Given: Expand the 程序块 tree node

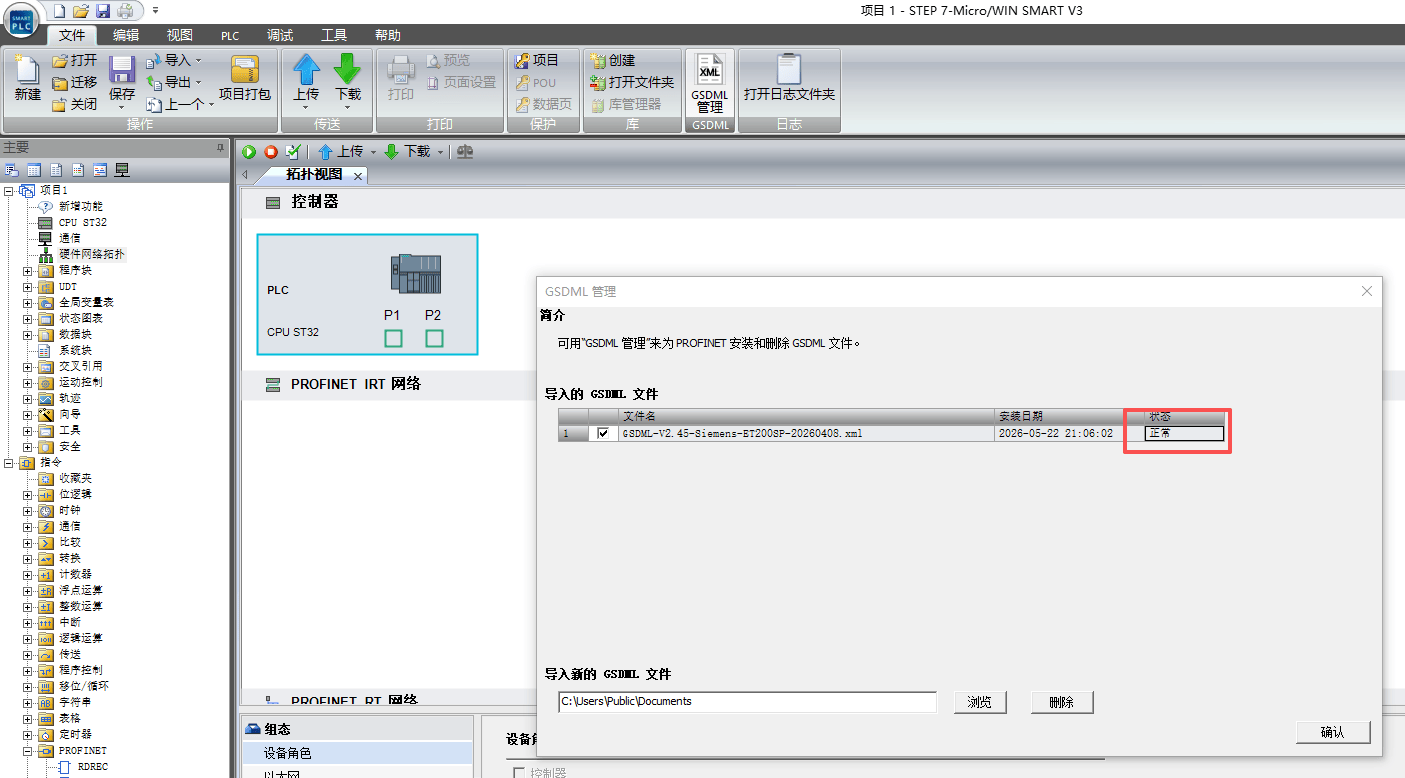Looking at the screenshot, I should (28, 270).
